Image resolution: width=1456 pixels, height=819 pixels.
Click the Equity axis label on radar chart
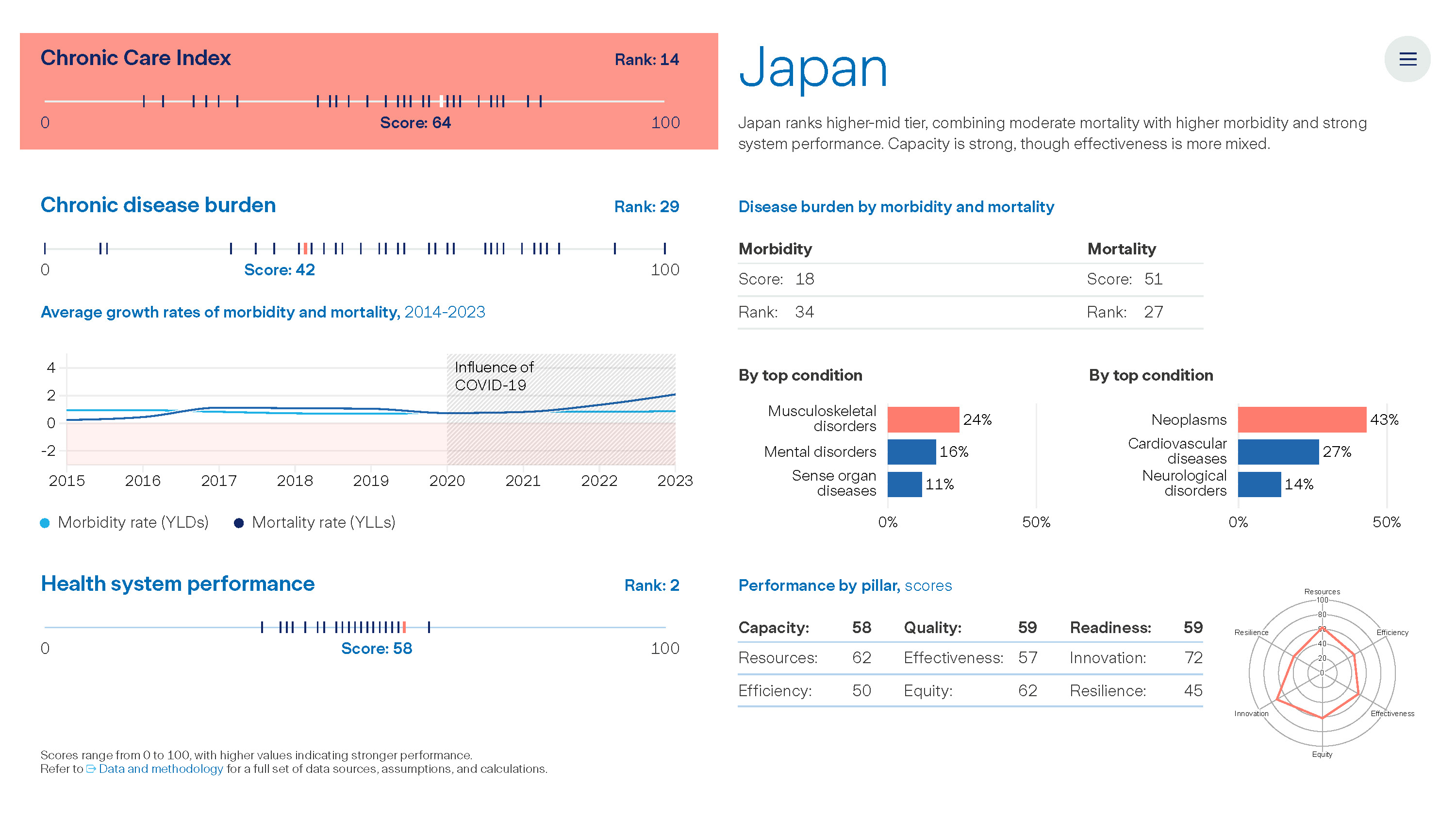(1322, 754)
